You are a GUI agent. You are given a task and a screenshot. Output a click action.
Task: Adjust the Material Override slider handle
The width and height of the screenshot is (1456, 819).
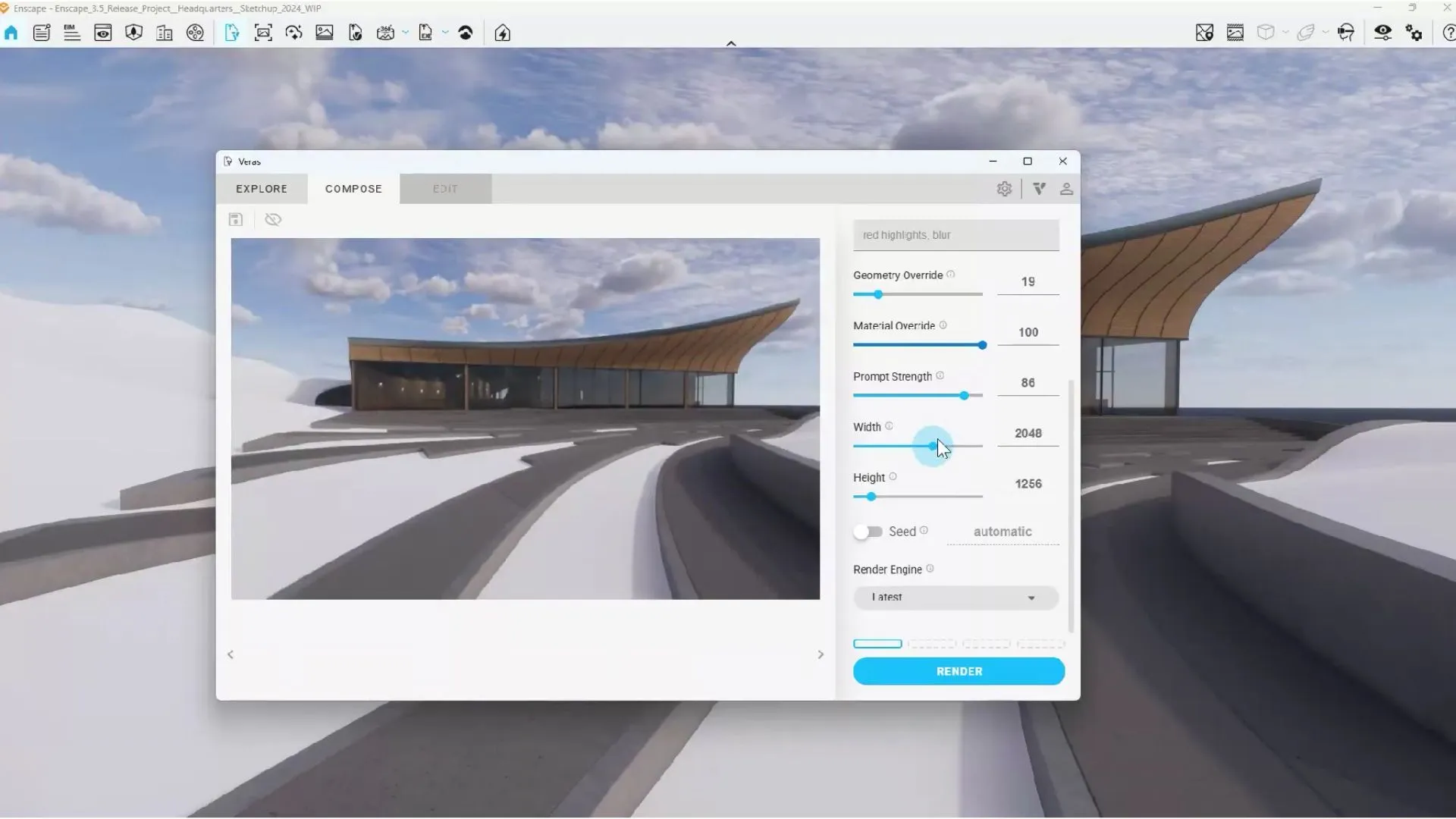point(982,345)
